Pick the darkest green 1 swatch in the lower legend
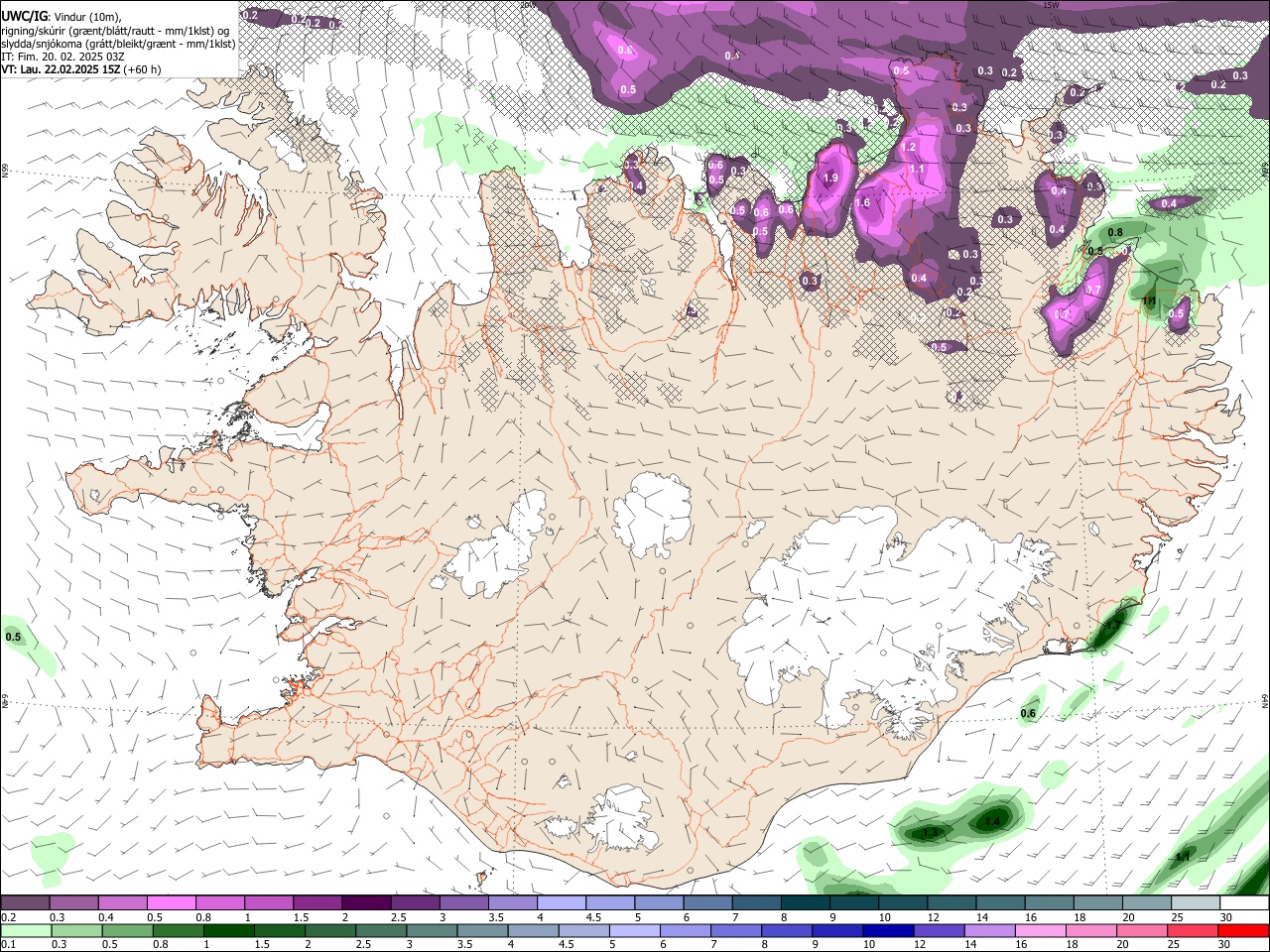Image resolution: width=1270 pixels, height=952 pixels. tap(228, 930)
